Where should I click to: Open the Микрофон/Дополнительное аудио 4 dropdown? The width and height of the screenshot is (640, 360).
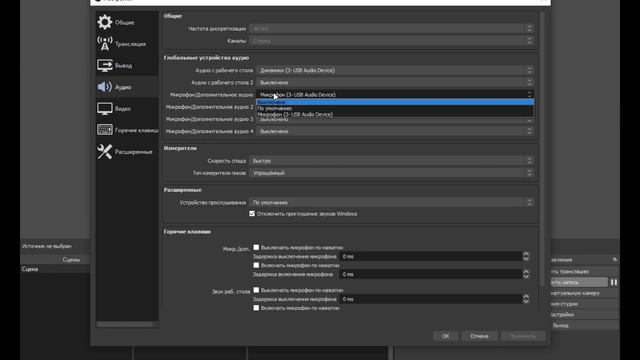[395, 131]
